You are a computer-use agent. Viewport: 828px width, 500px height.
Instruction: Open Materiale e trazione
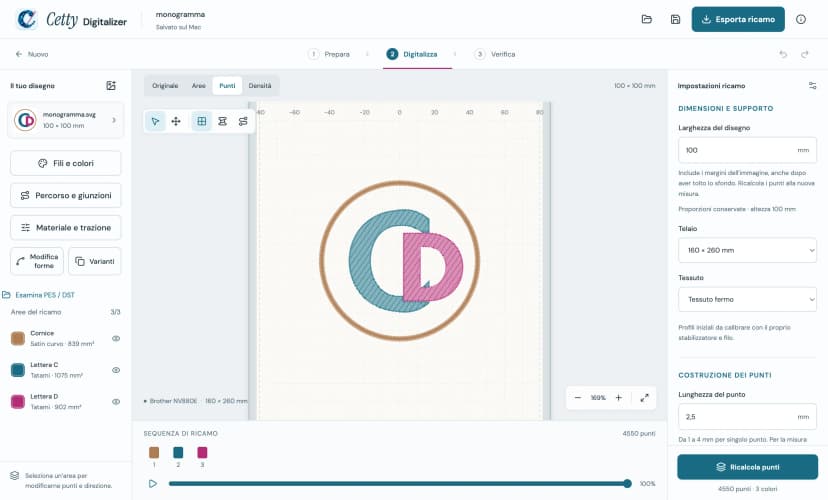tap(65, 228)
